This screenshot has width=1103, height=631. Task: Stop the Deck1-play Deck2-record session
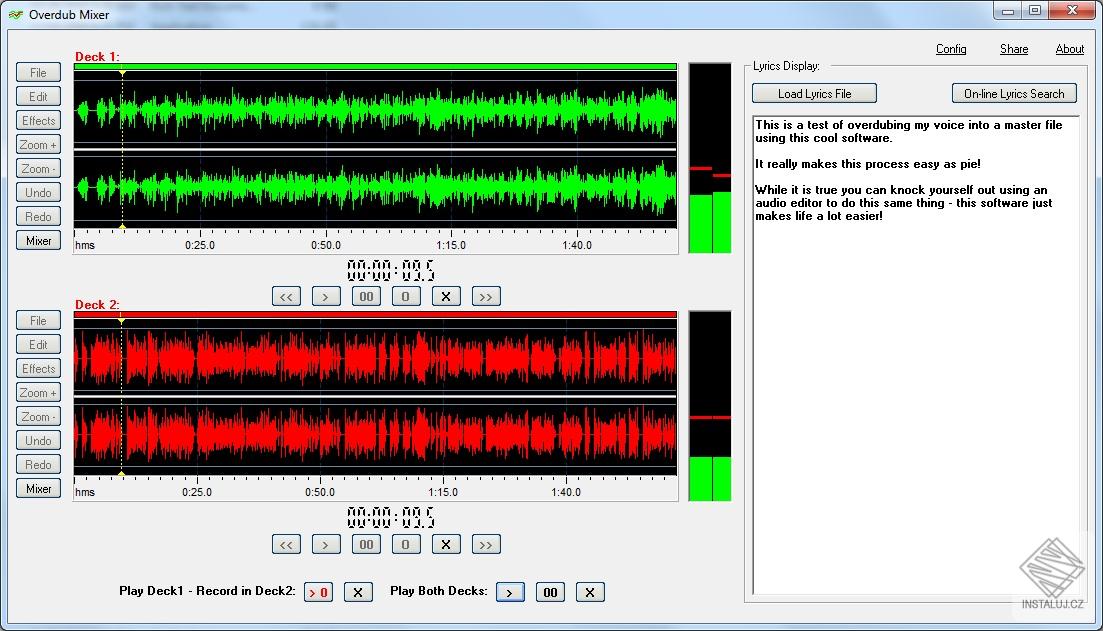[x=358, y=592]
